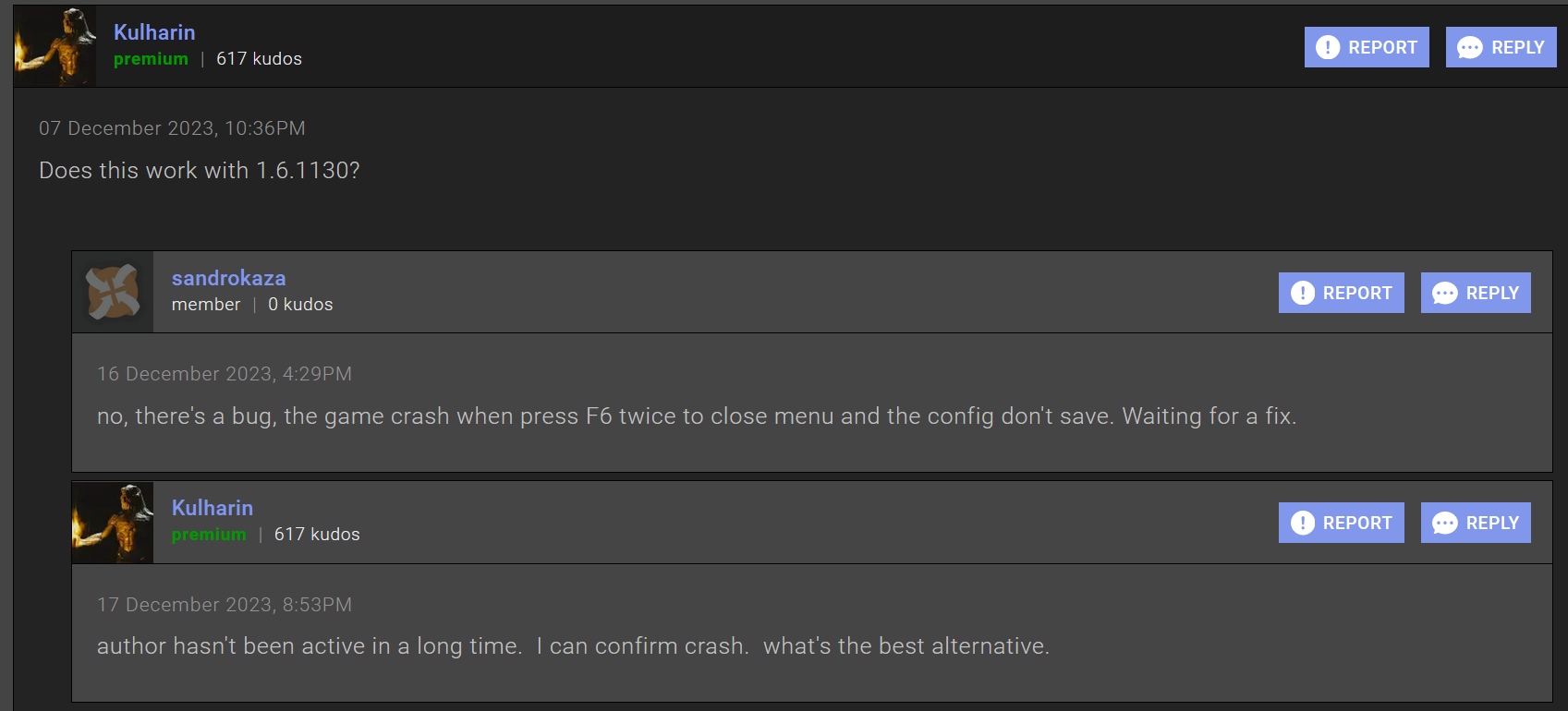
Task: Click the 07 December 2023 timestamp
Action: [172, 128]
